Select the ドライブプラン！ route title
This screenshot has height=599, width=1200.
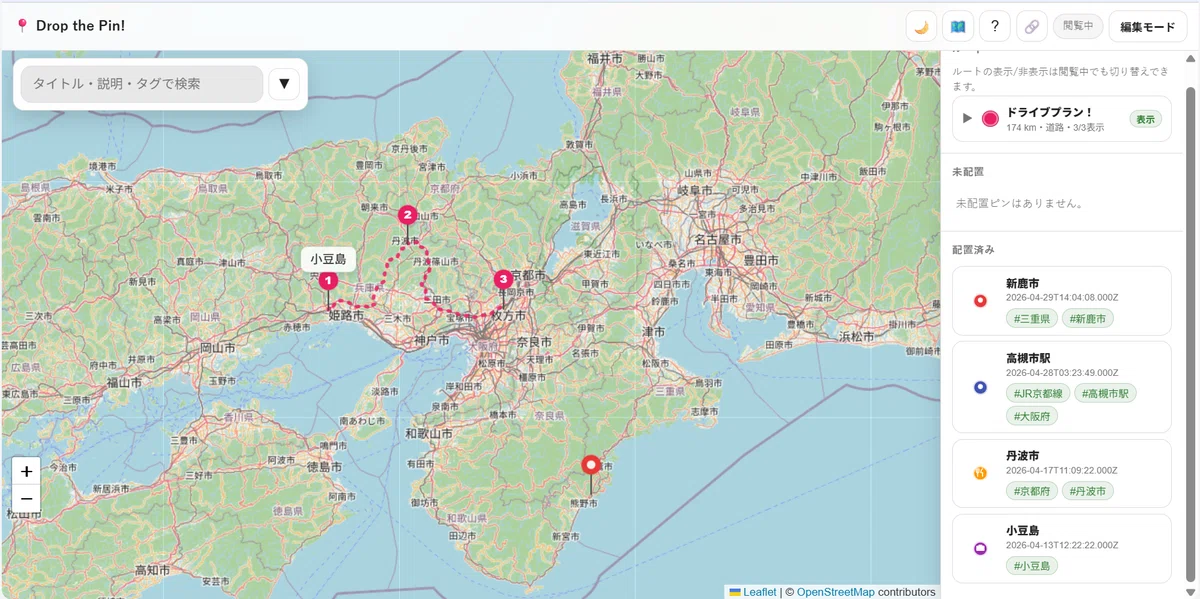tap(1049, 112)
